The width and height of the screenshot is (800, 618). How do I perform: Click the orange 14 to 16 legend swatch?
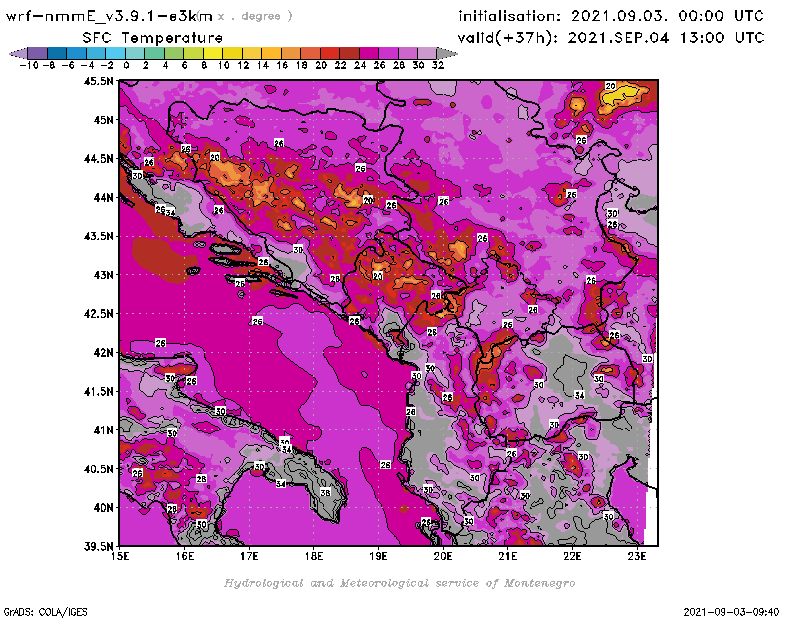(x=271, y=53)
